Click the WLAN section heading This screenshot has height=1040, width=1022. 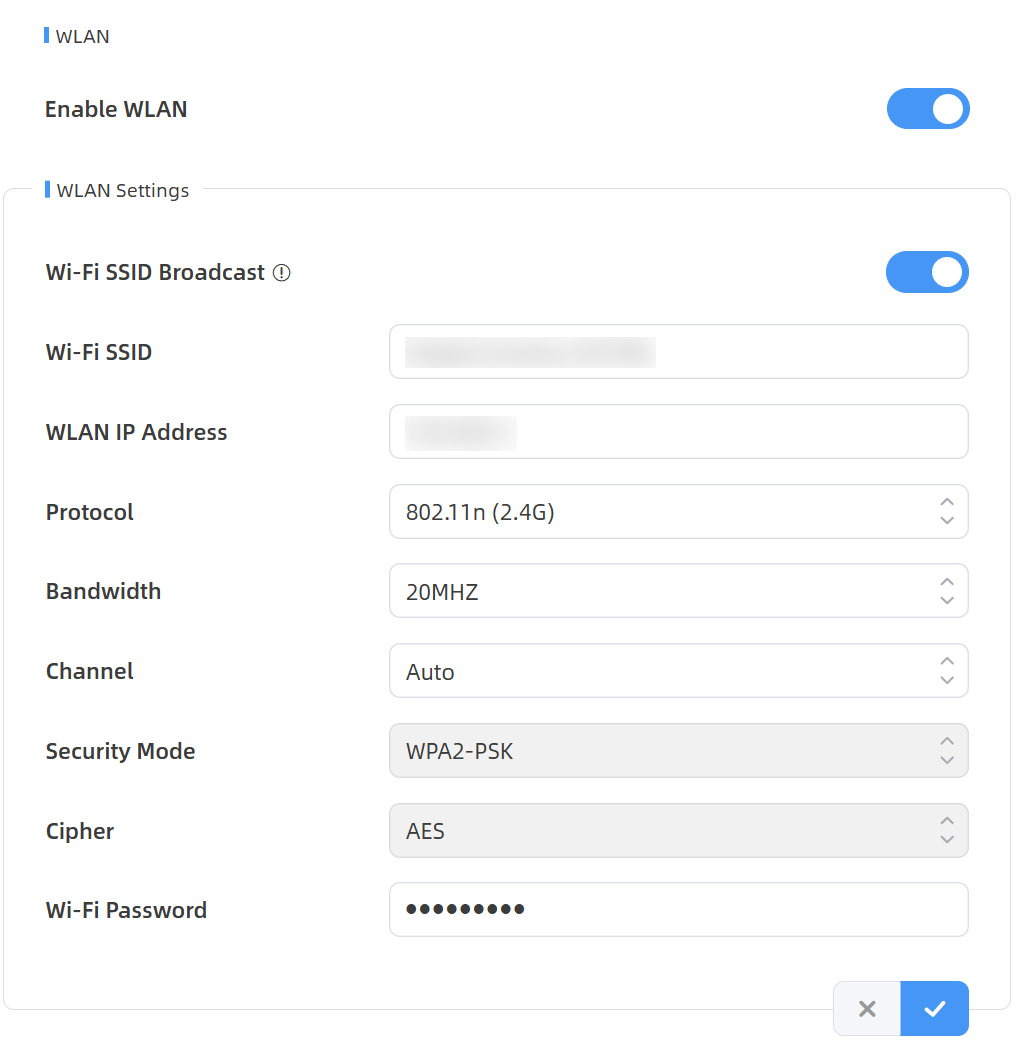click(x=82, y=36)
